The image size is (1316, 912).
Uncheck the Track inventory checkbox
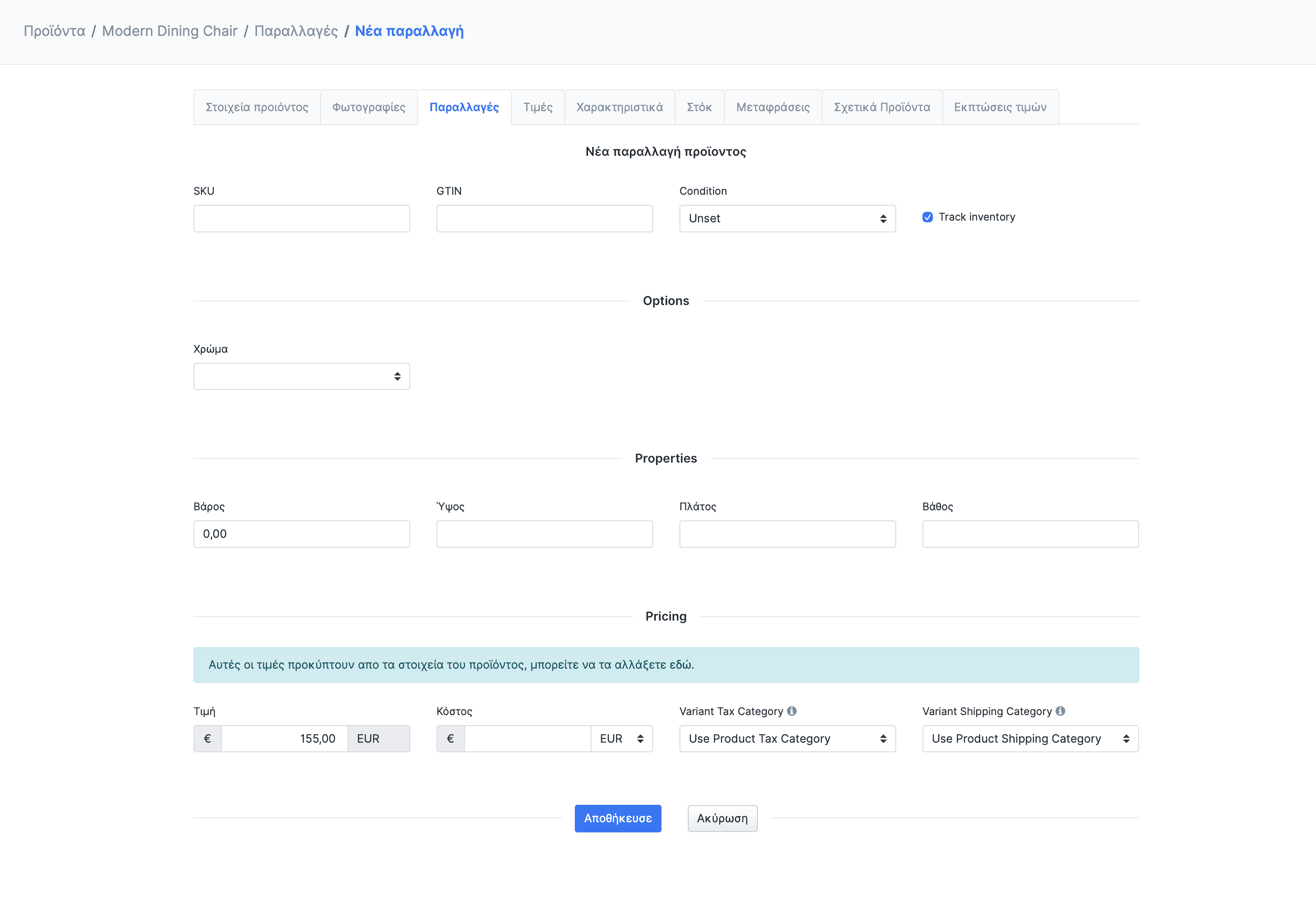click(927, 217)
